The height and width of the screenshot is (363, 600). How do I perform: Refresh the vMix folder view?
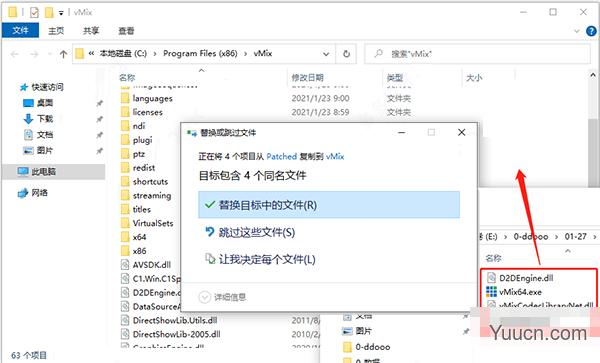(346, 54)
